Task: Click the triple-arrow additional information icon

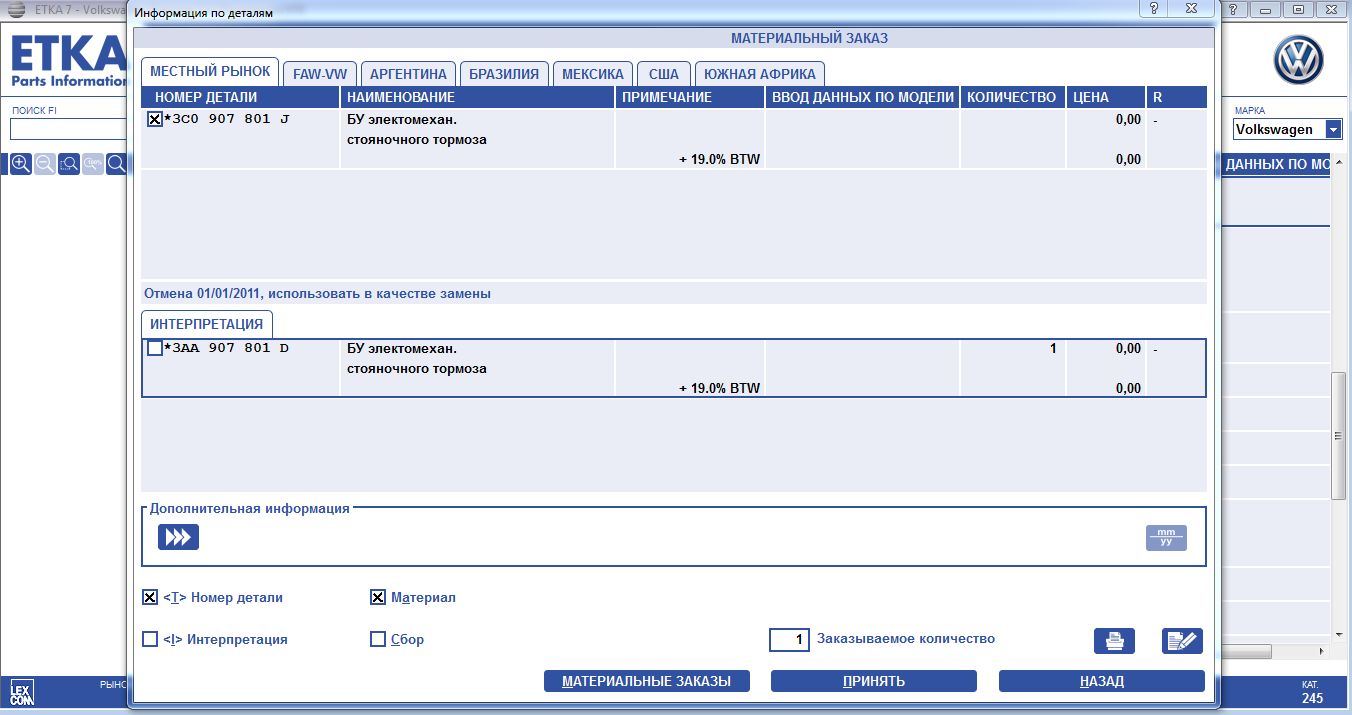Action: point(178,538)
